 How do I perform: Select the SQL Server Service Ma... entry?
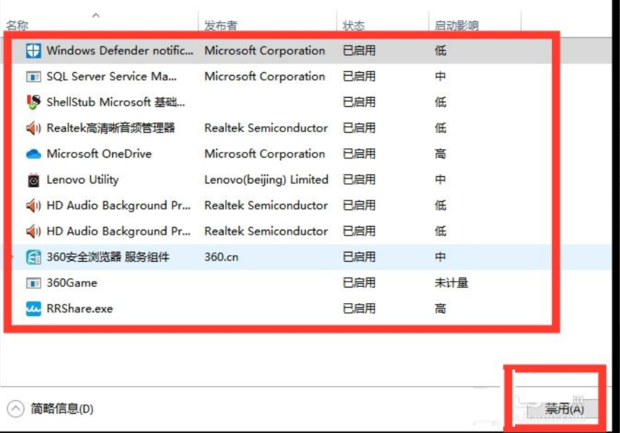pyautogui.click(x=112, y=76)
